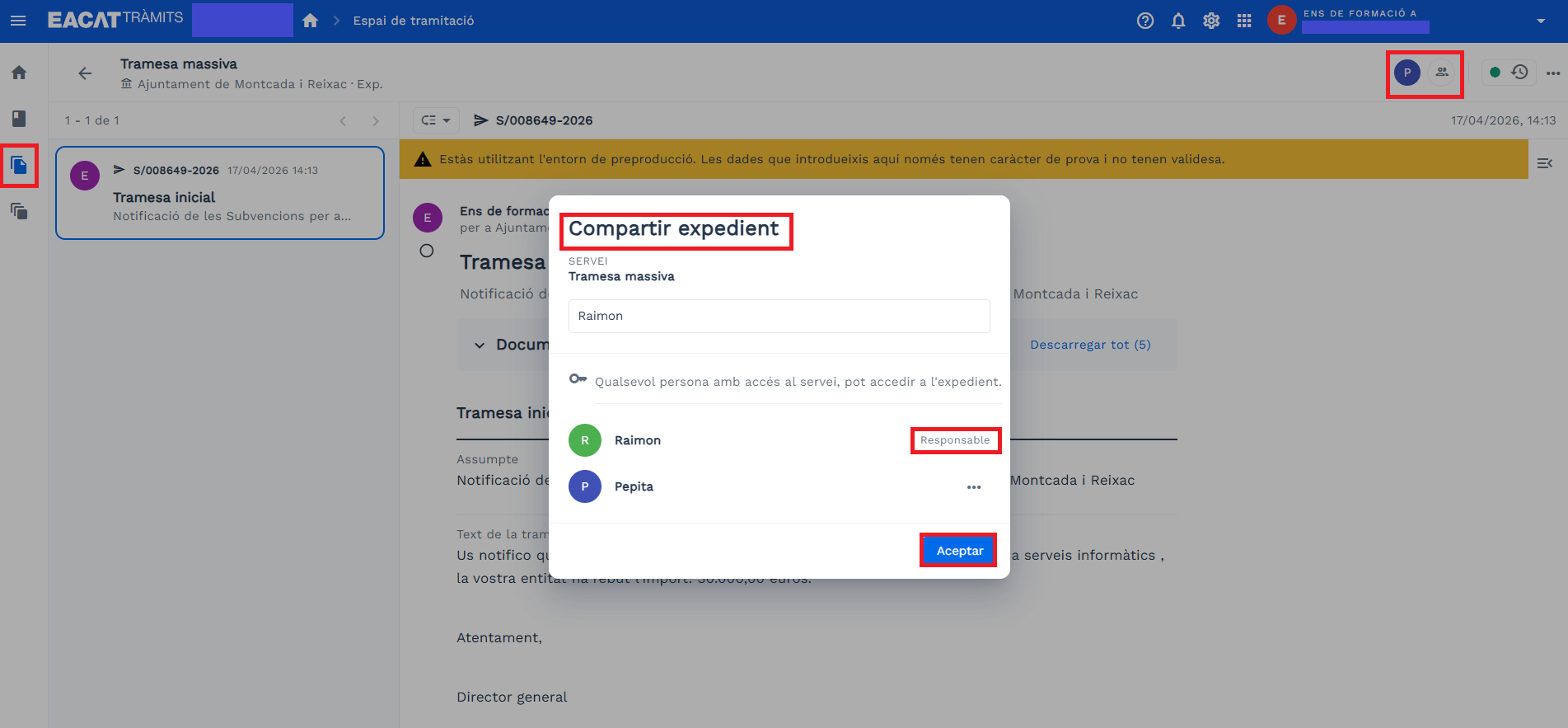Toggle the right side panel icon
Screen dimensions: 1568x728
1545,163
